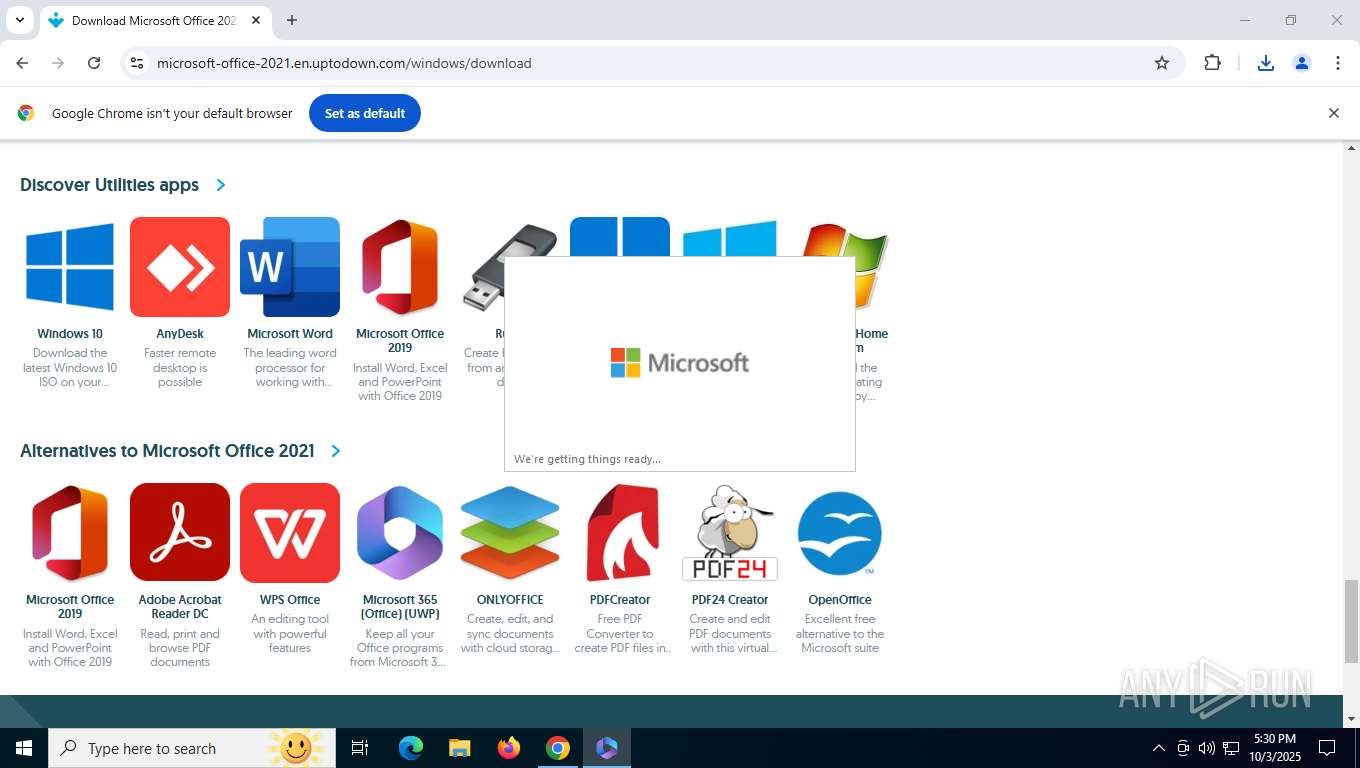This screenshot has height=768, width=1360.
Task: Open the Windows 10 app icon
Action: (70, 267)
